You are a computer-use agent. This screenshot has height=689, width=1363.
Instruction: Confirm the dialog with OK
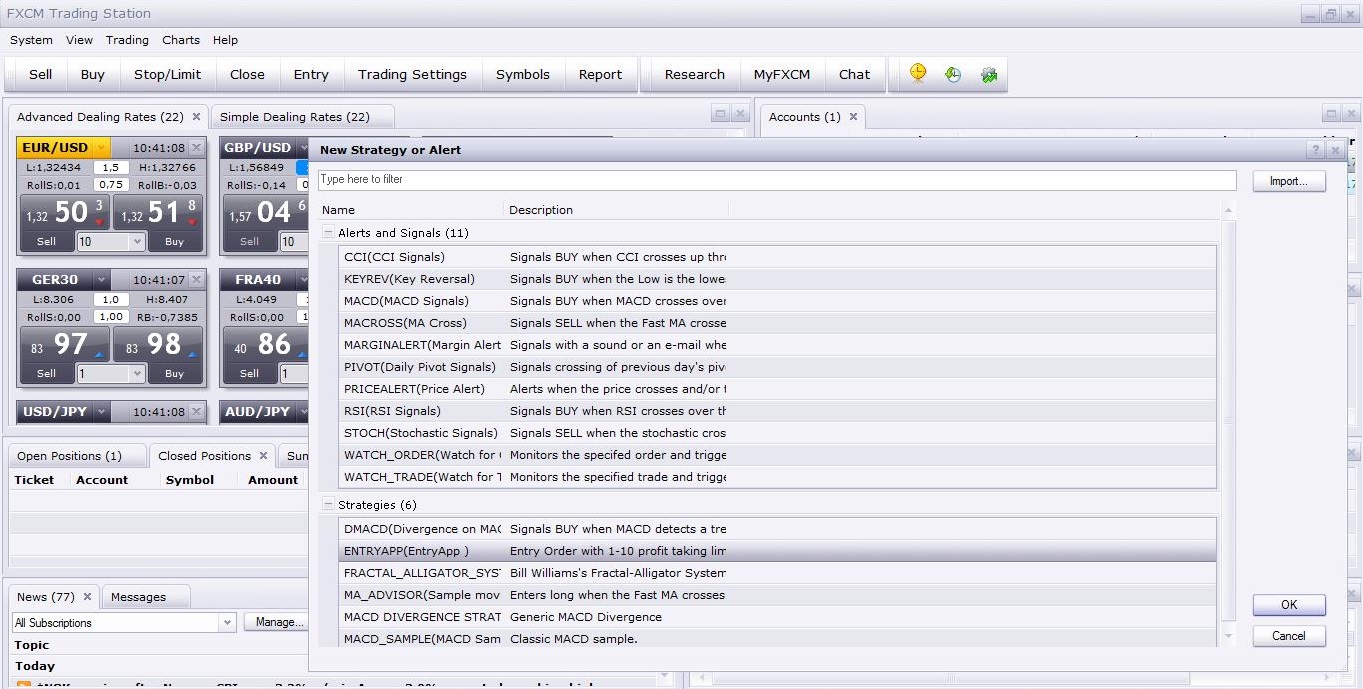click(x=1288, y=604)
